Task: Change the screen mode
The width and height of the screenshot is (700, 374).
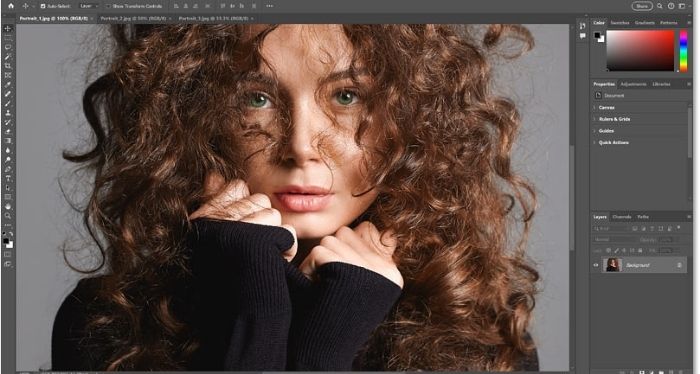Action: pos(8,264)
